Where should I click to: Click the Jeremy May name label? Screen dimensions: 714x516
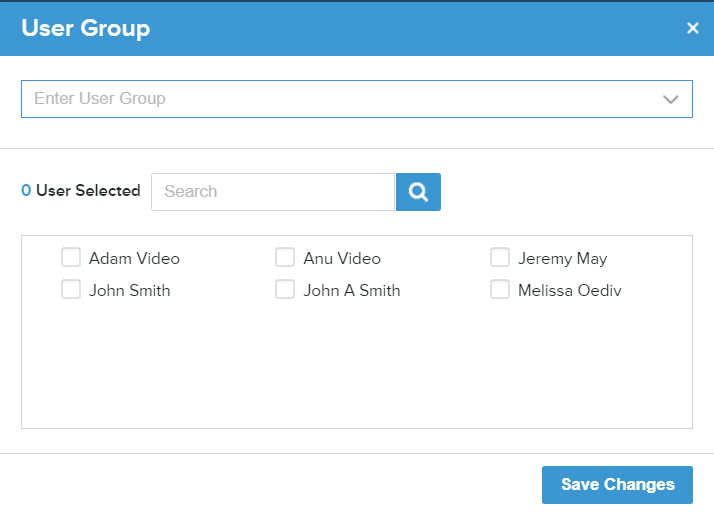(562, 259)
